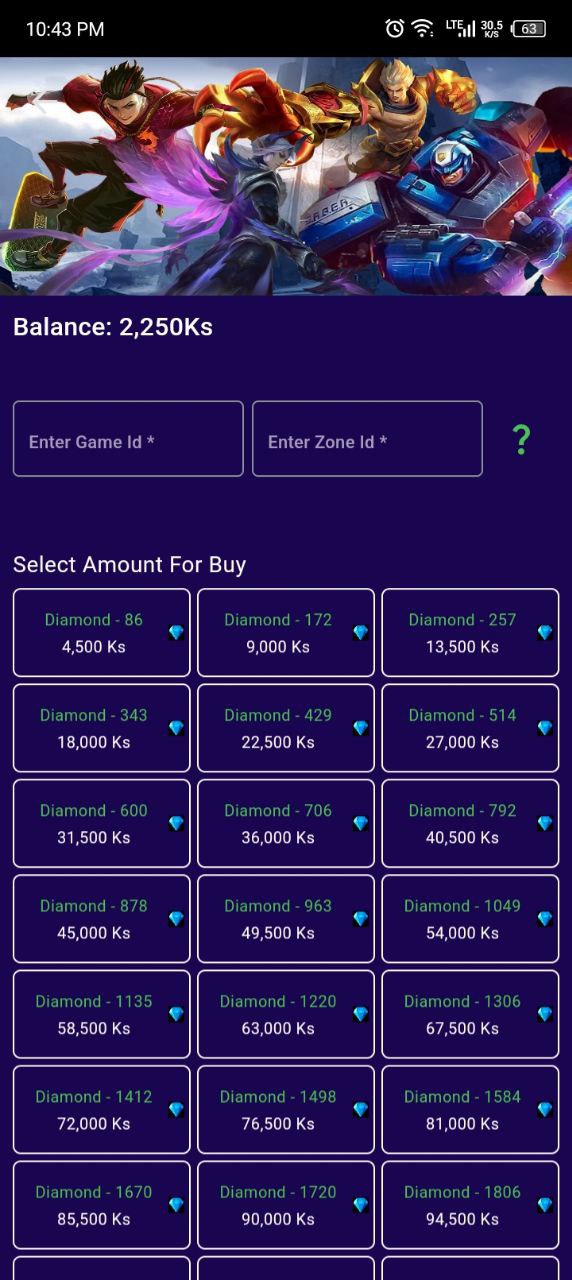Select Diamond - 343 for 18,000 Ks
This screenshot has height=1280, width=572.
(x=101, y=728)
